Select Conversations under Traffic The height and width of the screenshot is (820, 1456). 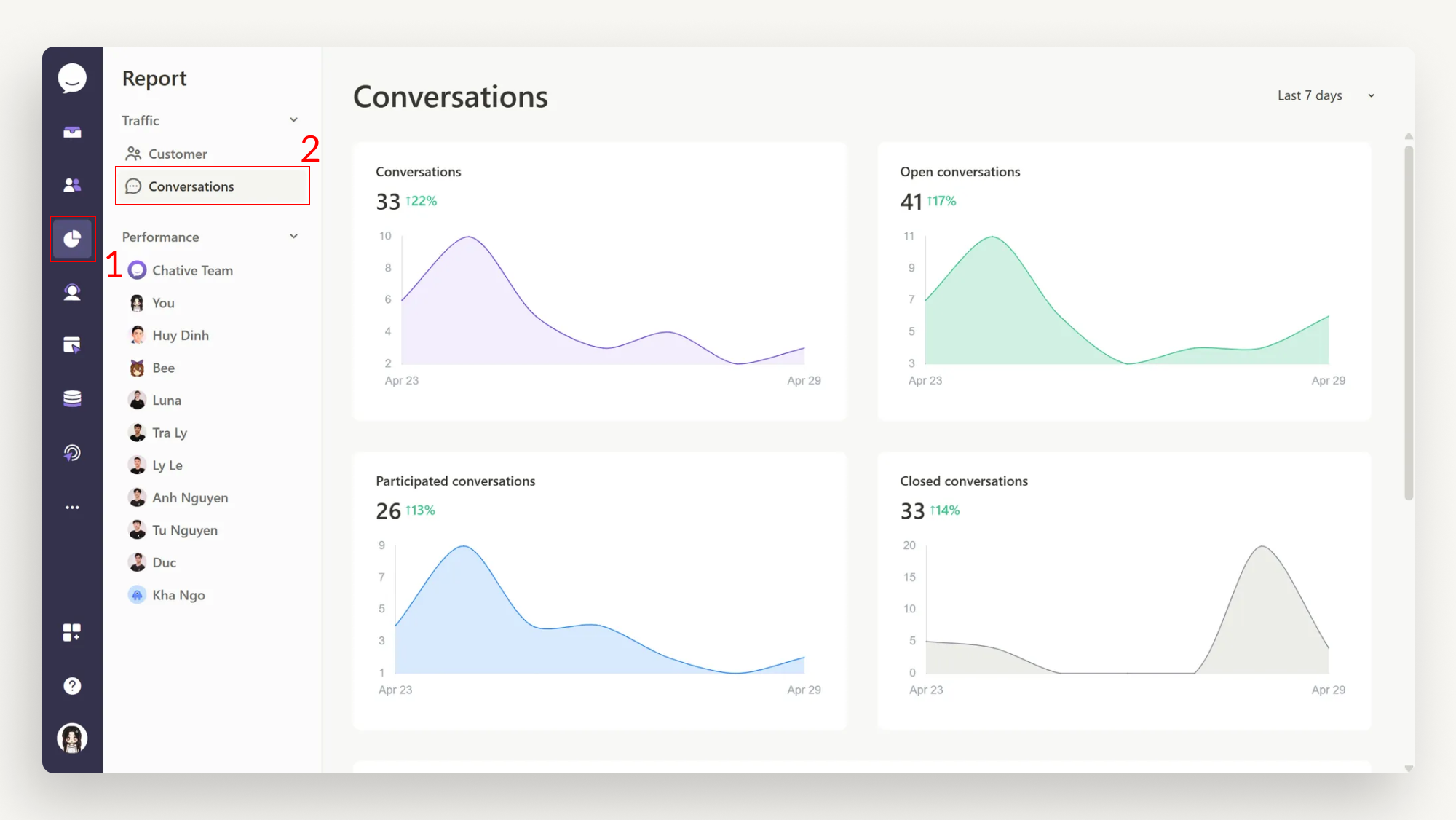pos(191,186)
